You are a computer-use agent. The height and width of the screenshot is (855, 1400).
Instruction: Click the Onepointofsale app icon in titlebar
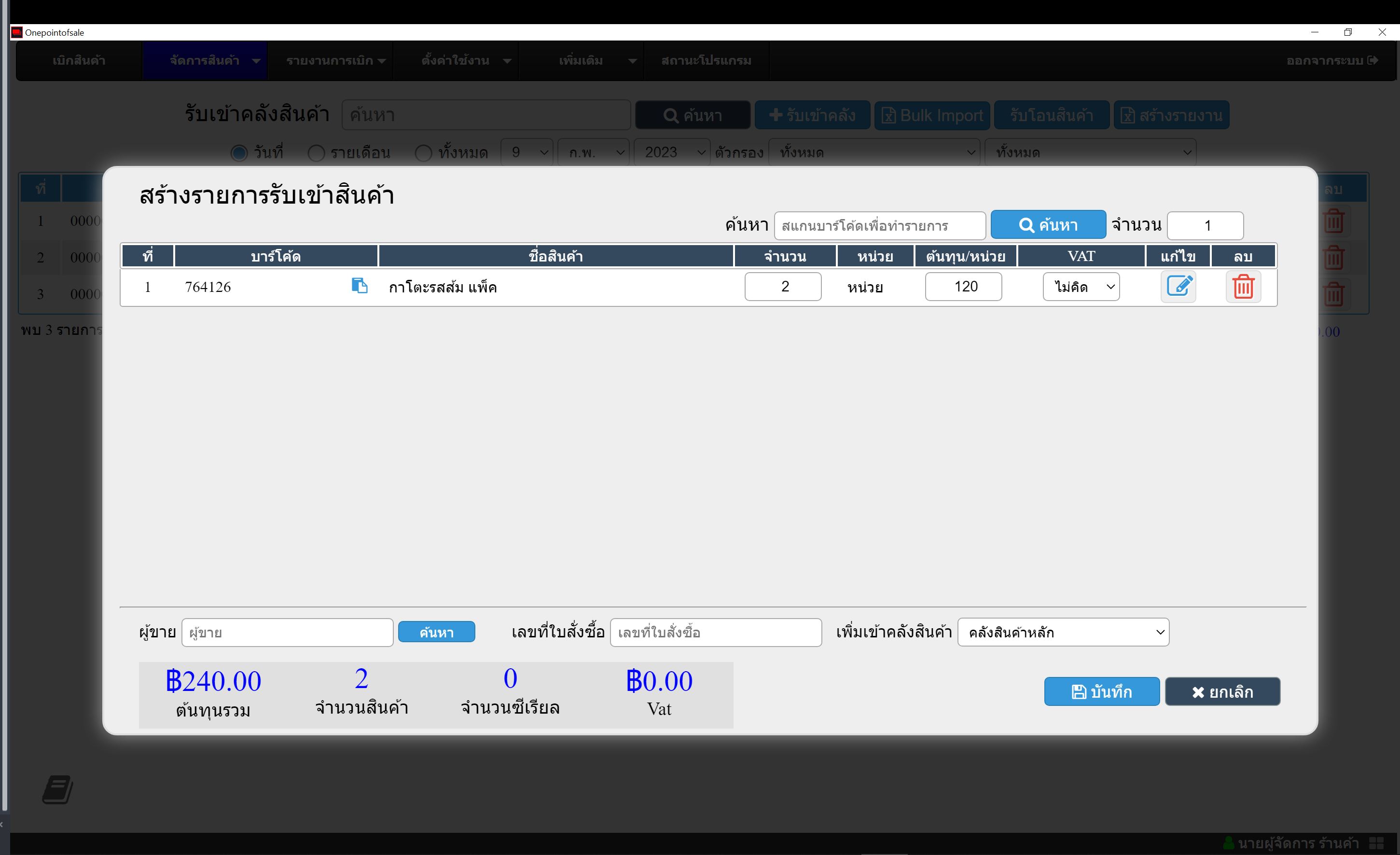tap(16, 32)
